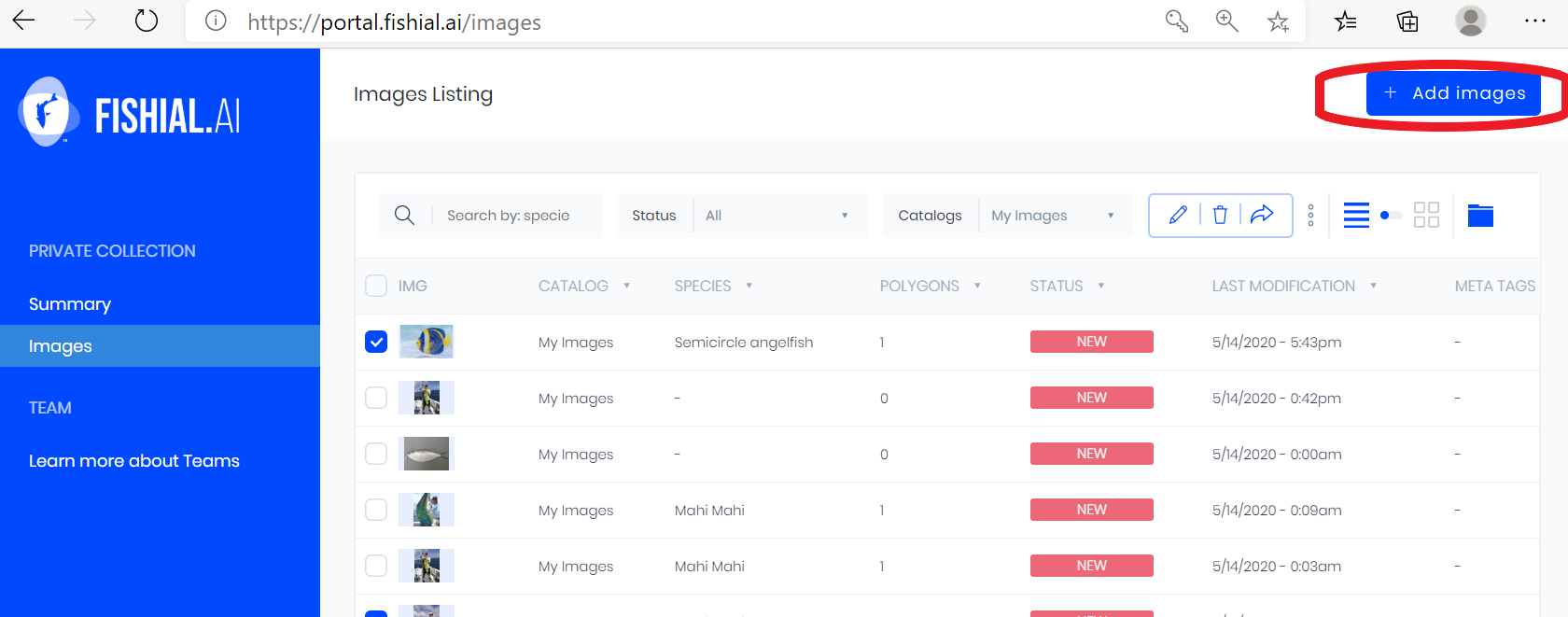The image size is (1568, 617).
Task: Select Images in the sidebar menu
Action: click(61, 346)
